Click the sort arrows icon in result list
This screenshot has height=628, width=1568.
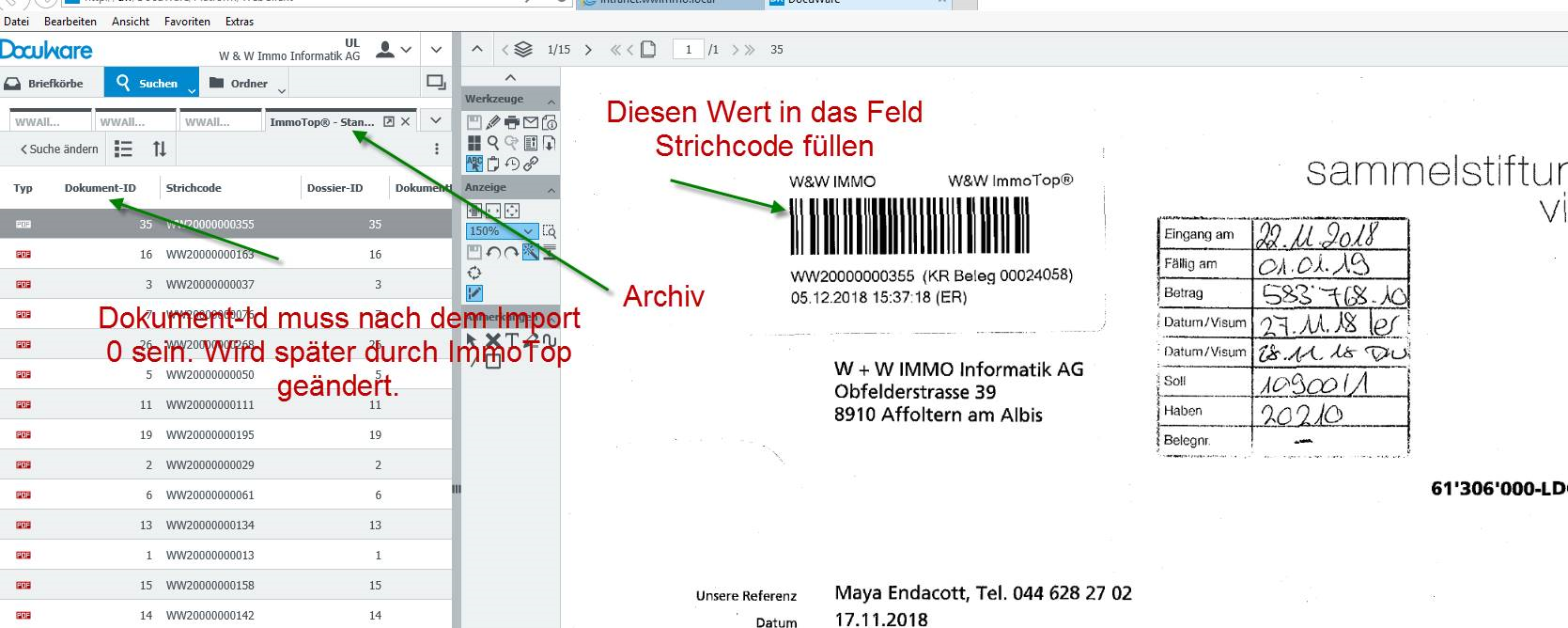(160, 149)
